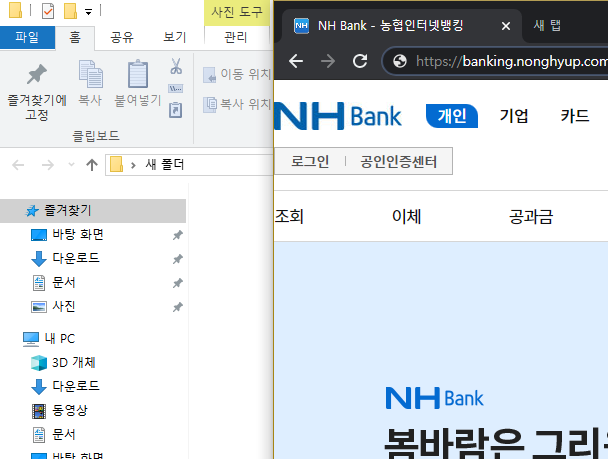Open the Share (공유) ribbon tab

pyautogui.click(x=122, y=38)
